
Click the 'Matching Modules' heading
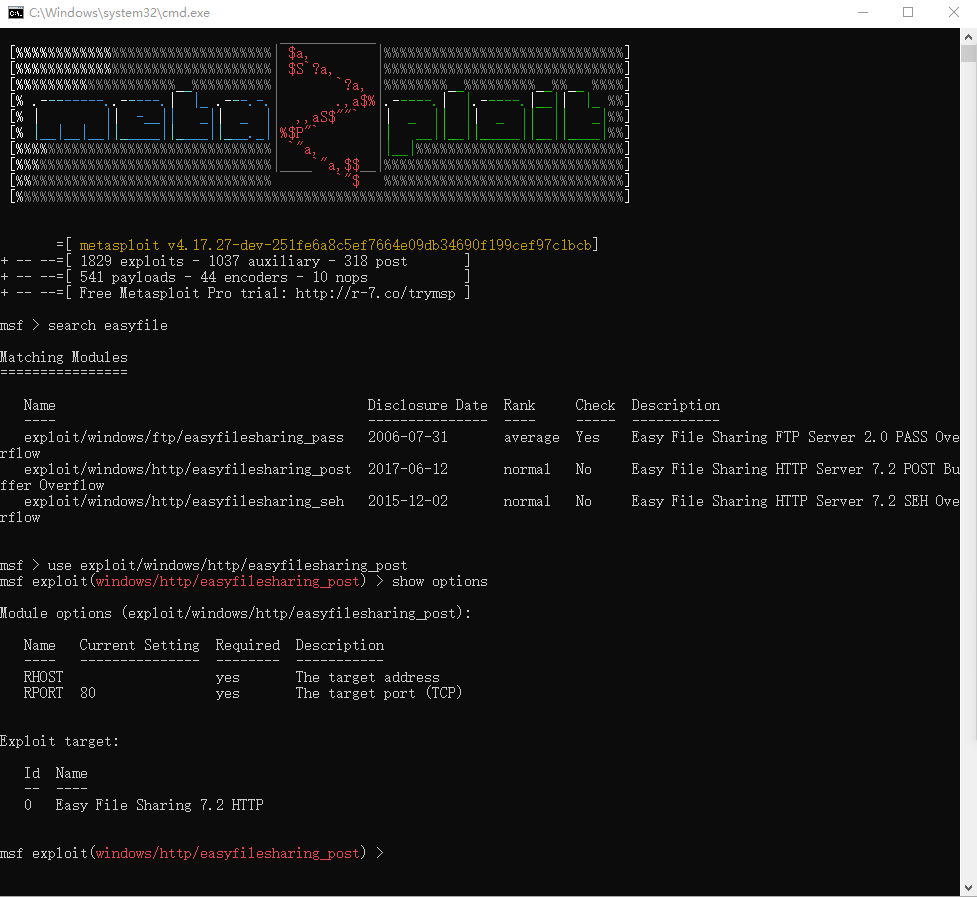point(64,358)
